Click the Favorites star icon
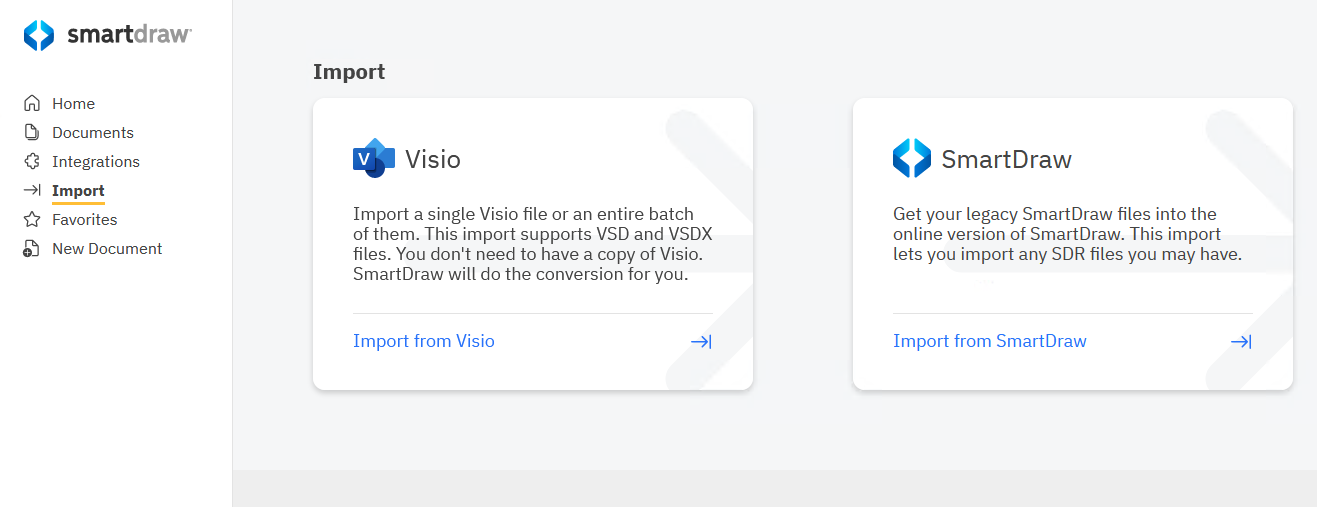The width and height of the screenshot is (1317, 507). (32, 220)
